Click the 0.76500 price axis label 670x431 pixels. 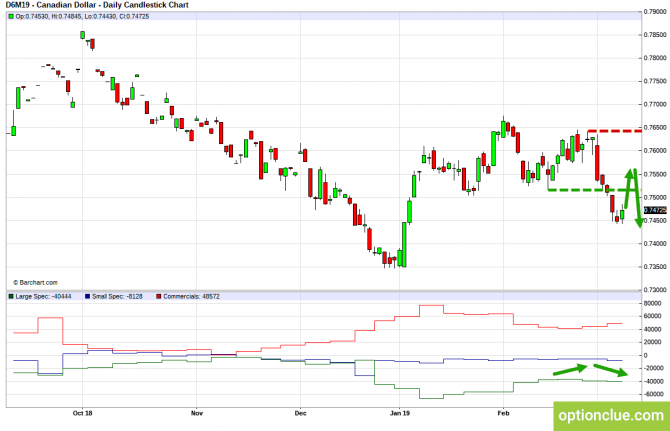pos(655,128)
